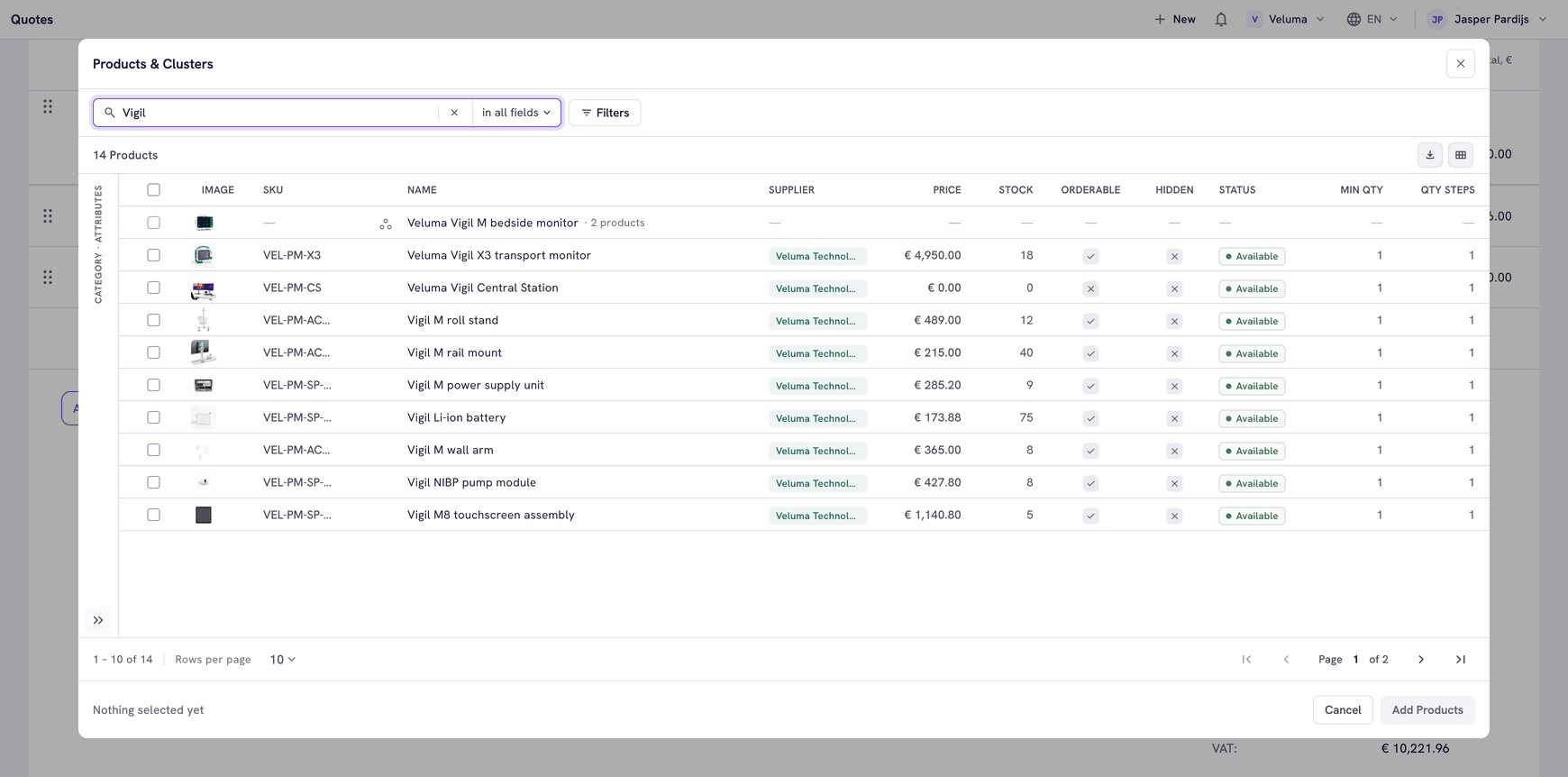The width and height of the screenshot is (1568, 777).
Task: Check the Vigil M8 touchscreen assembly row
Action: coord(153,515)
